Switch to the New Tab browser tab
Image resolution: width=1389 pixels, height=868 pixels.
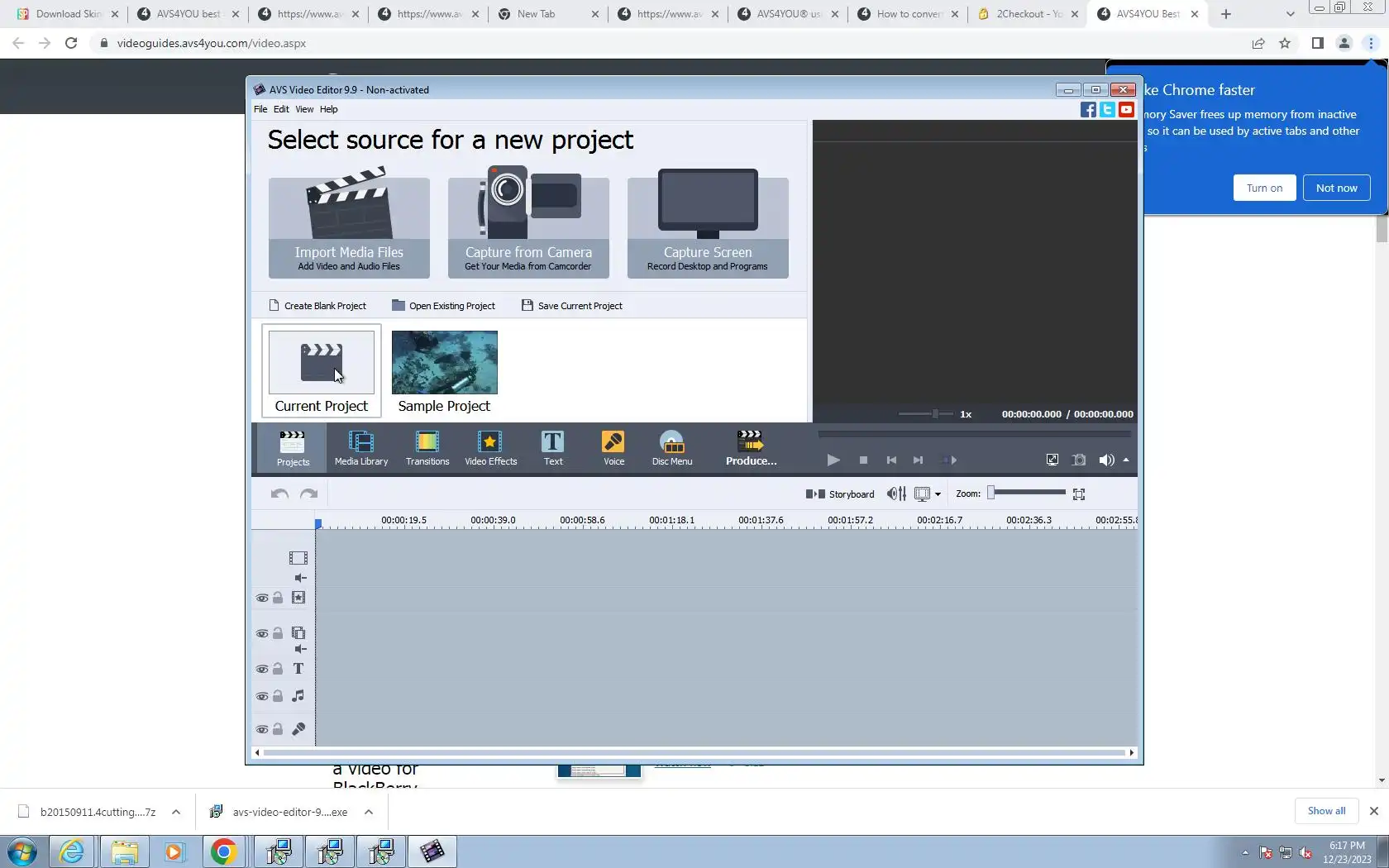tap(547, 14)
